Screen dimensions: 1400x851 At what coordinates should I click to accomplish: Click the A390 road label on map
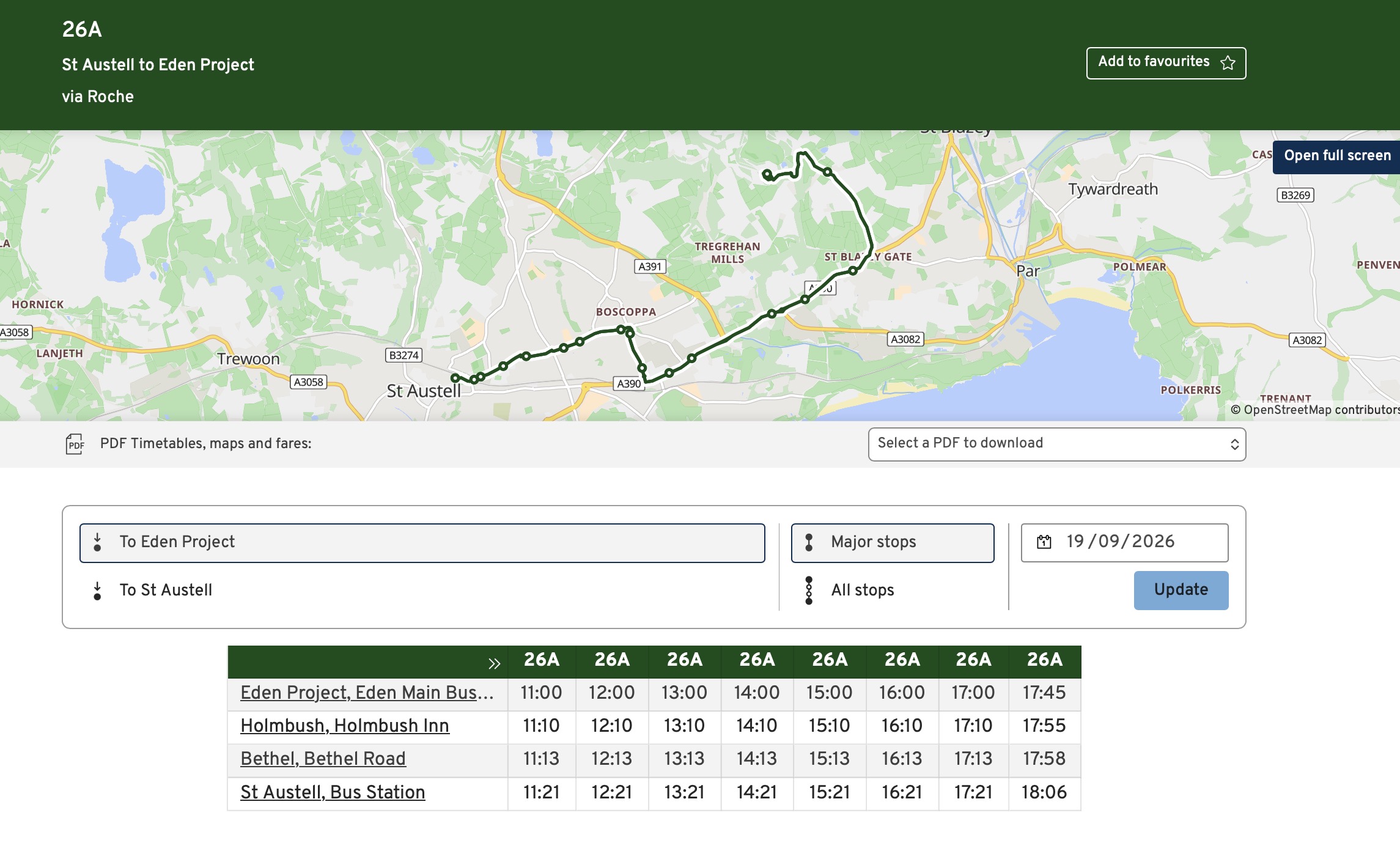[629, 384]
